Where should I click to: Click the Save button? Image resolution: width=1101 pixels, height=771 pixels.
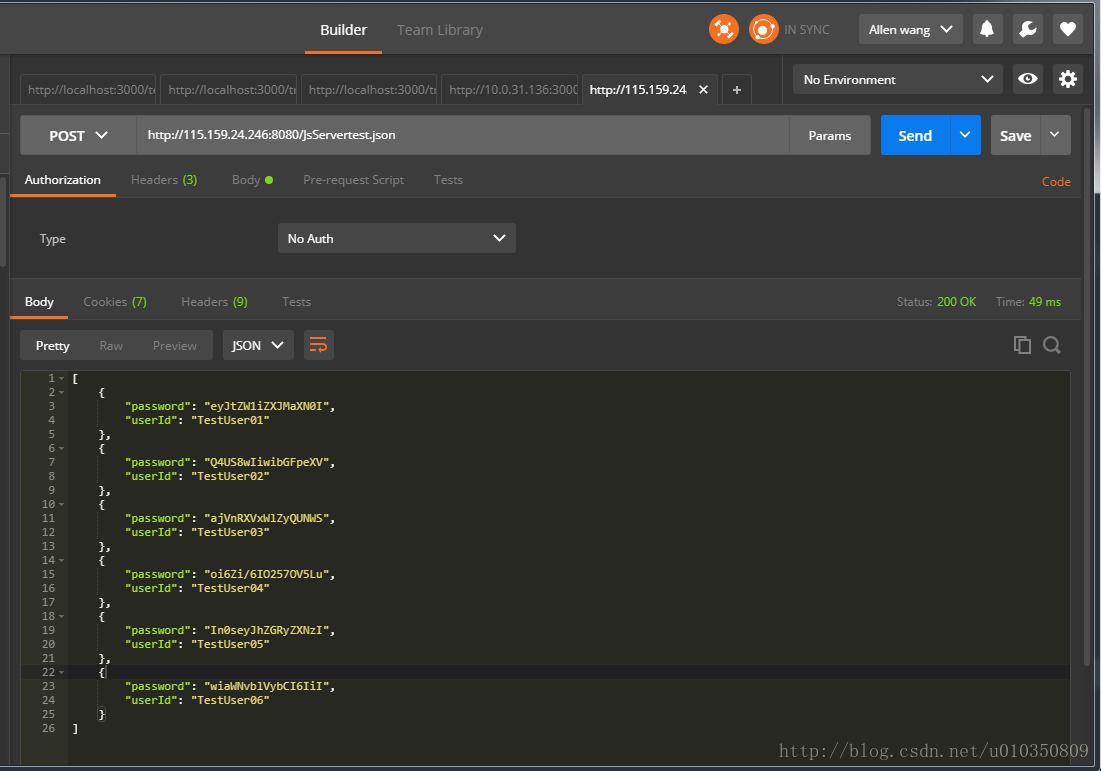tap(1015, 136)
